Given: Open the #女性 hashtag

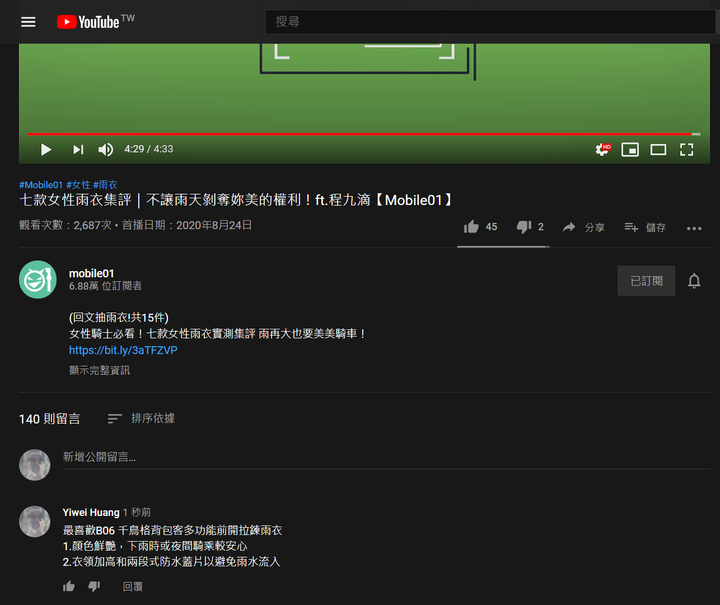Looking at the screenshot, I should pyautogui.click(x=78, y=185).
